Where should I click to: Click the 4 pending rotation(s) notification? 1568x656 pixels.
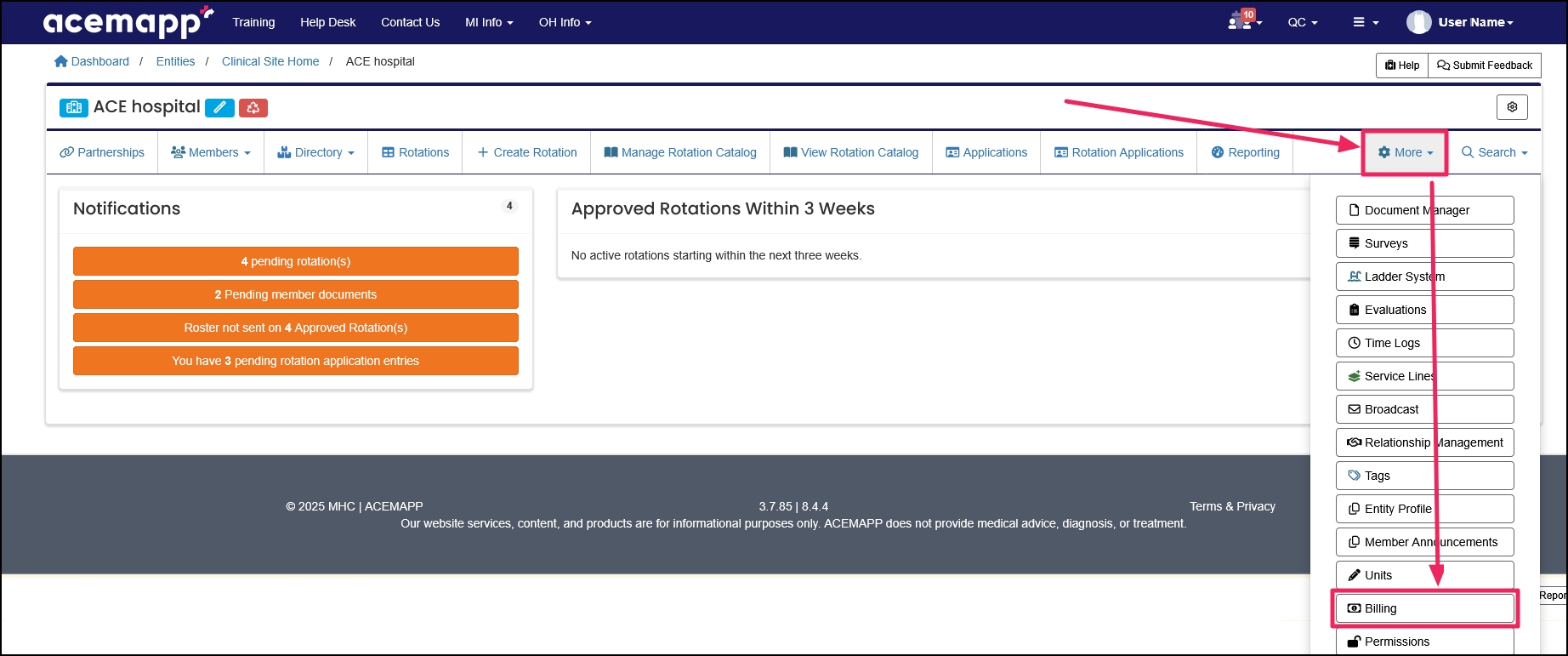coord(295,261)
